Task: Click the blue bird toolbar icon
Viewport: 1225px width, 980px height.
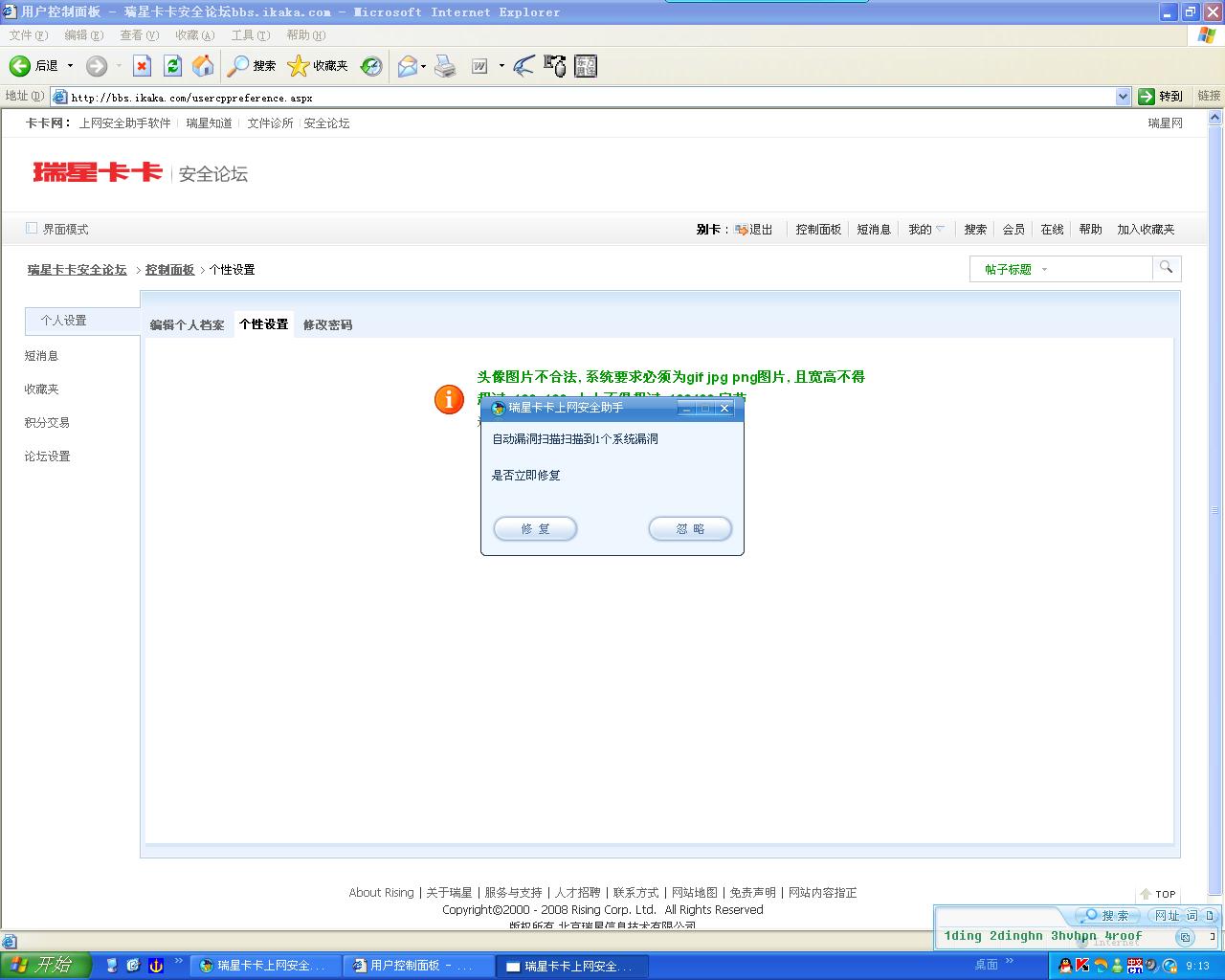Action: (523, 66)
